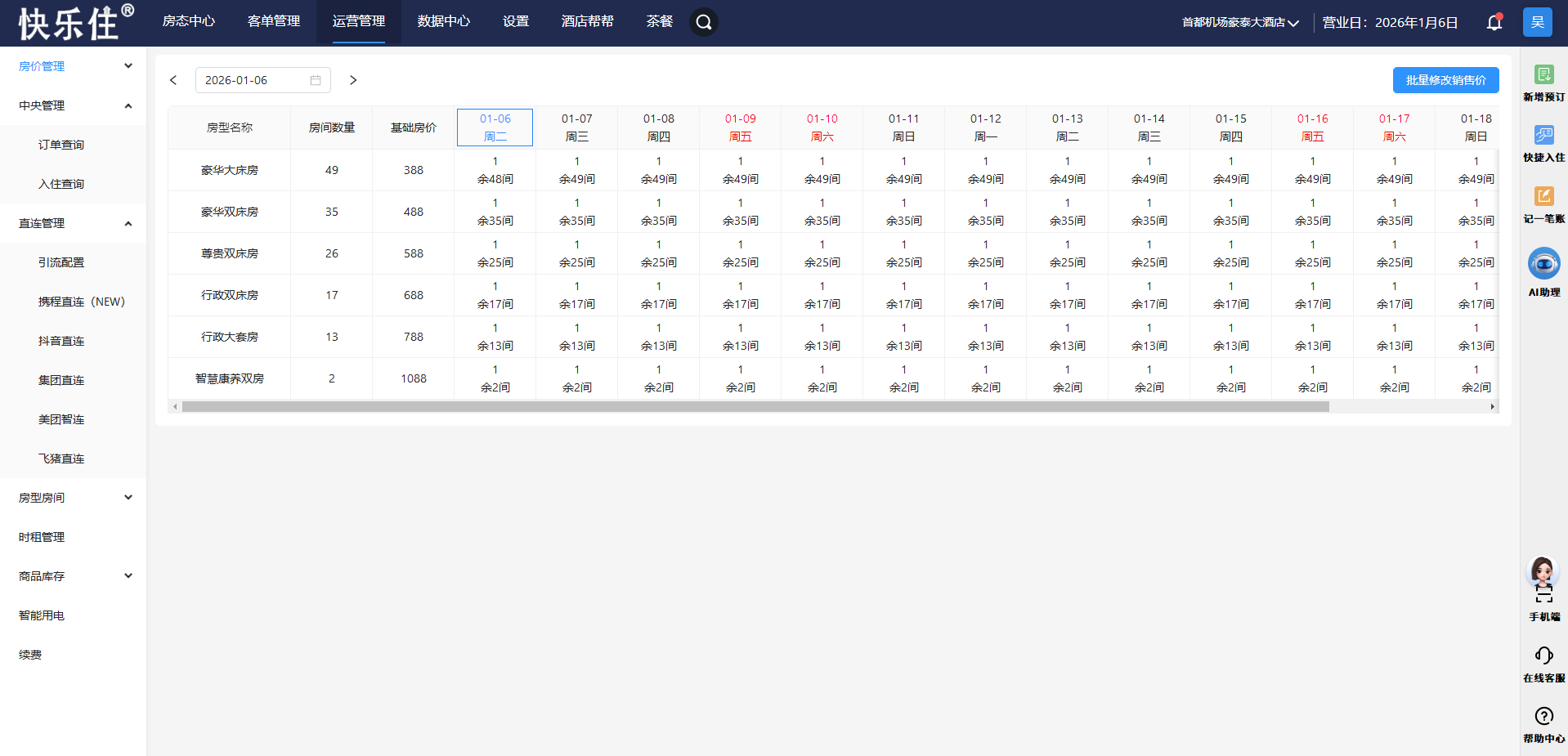1568x756 pixels.
Task: Launch the AI助理 robot assistant
Action: (1543, 264)
